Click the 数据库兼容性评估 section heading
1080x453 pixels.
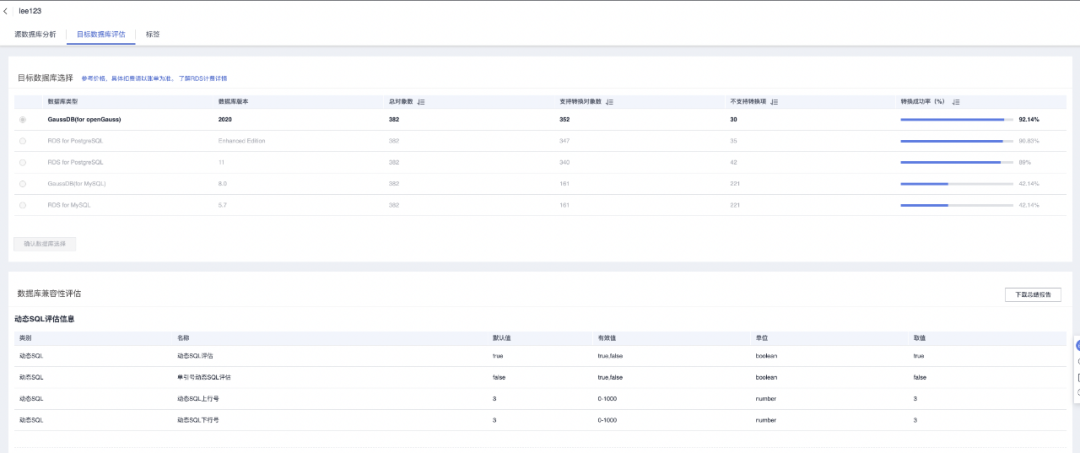click(49, 294)
